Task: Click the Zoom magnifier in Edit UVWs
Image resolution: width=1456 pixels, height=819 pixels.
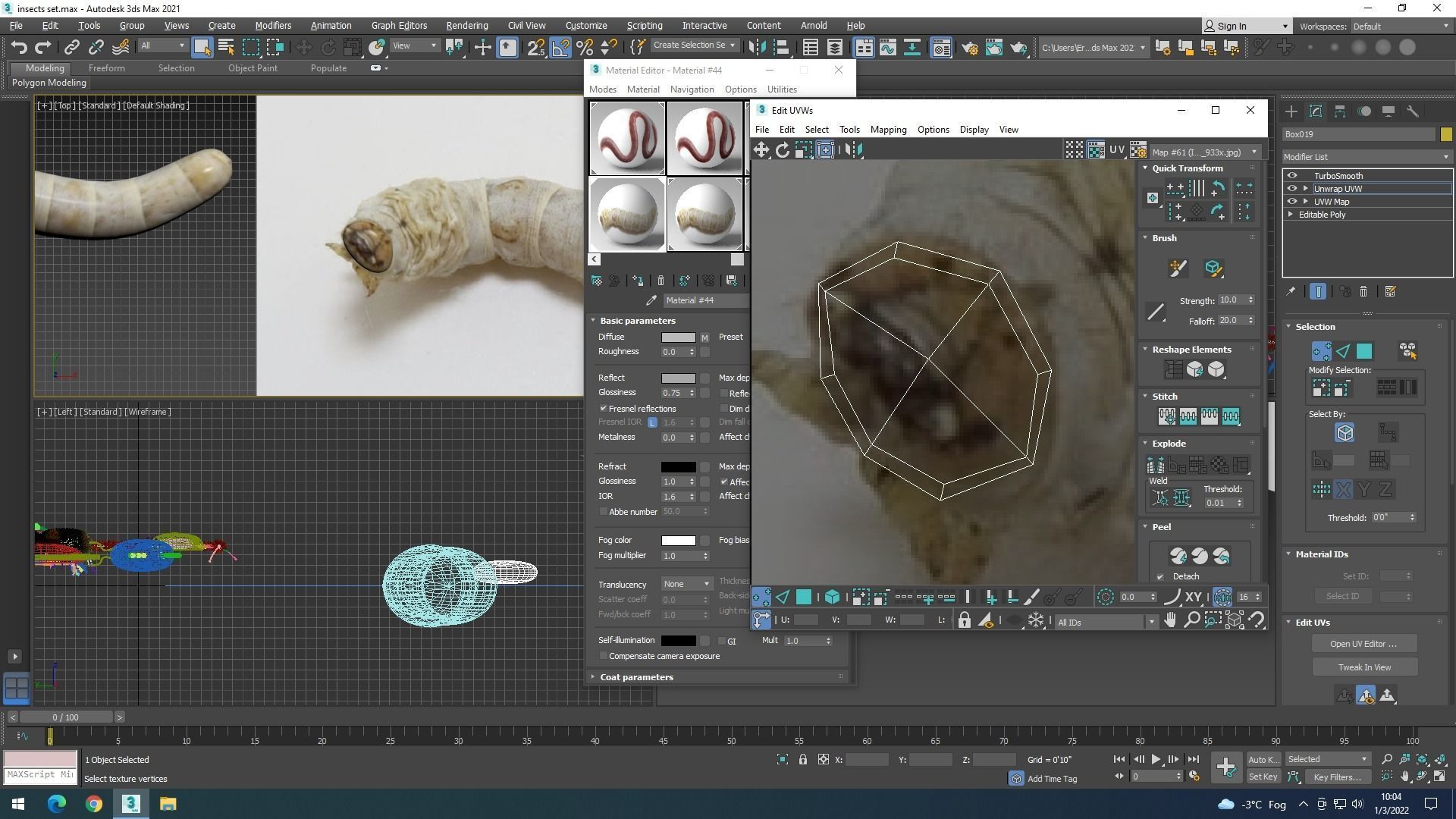Action: (x=1192, y=621)
